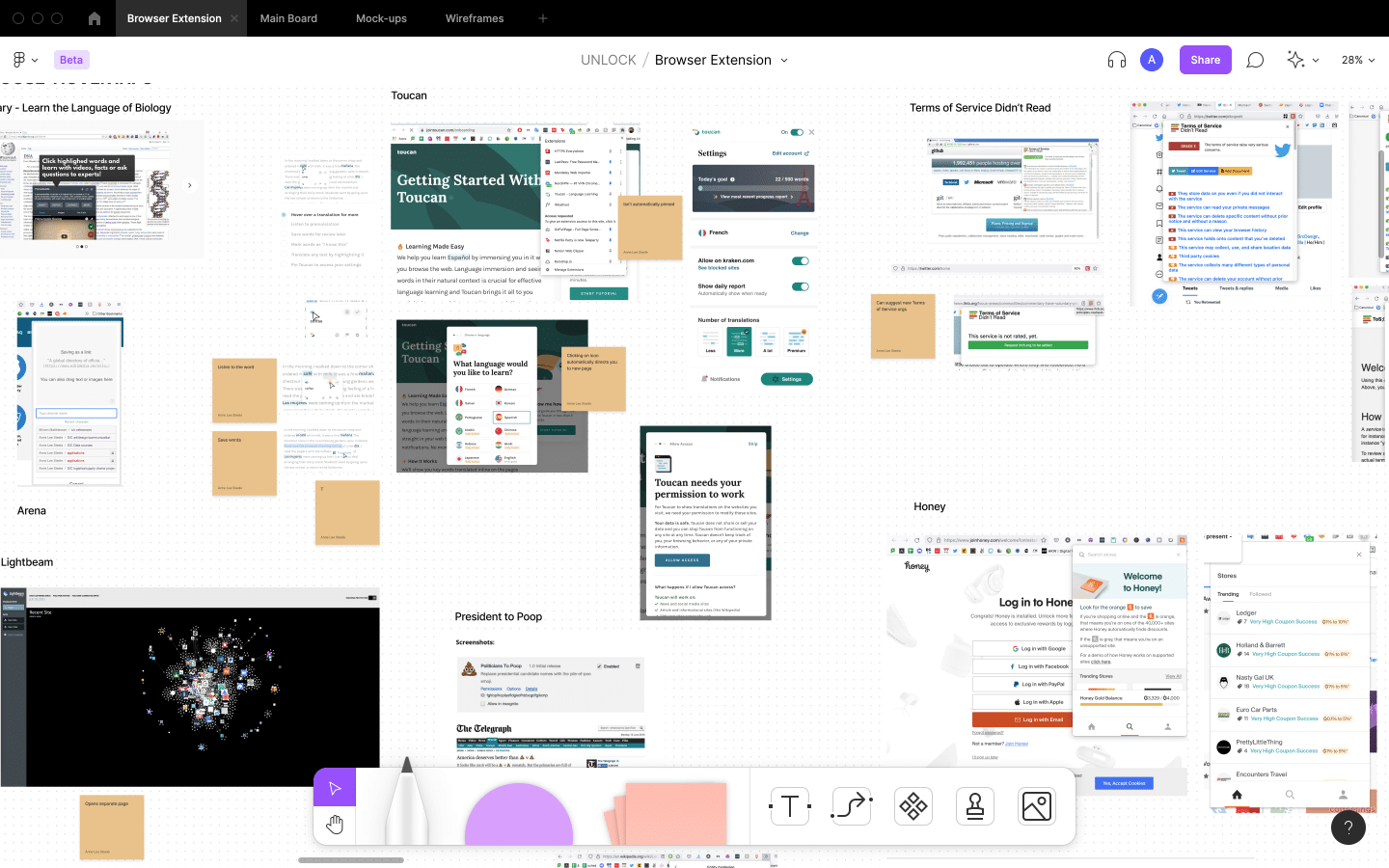The image size is (1389, 868).
Task: Select the 'Isn't automatically pinned' sticky note
Action: [x=650, y=229]
